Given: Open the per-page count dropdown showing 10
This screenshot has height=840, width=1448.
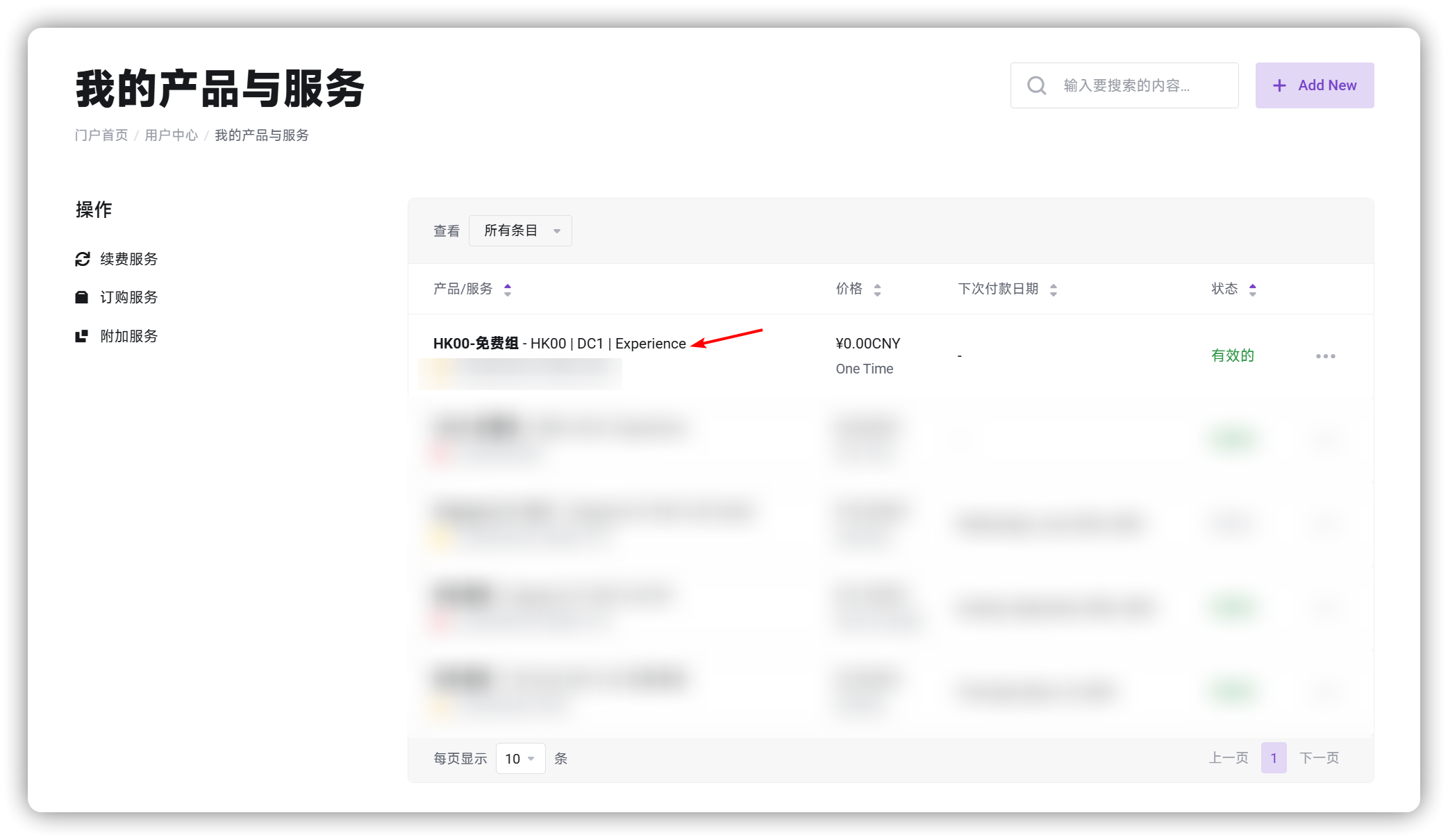Looking at the screenshot, I should pos(520,759).
